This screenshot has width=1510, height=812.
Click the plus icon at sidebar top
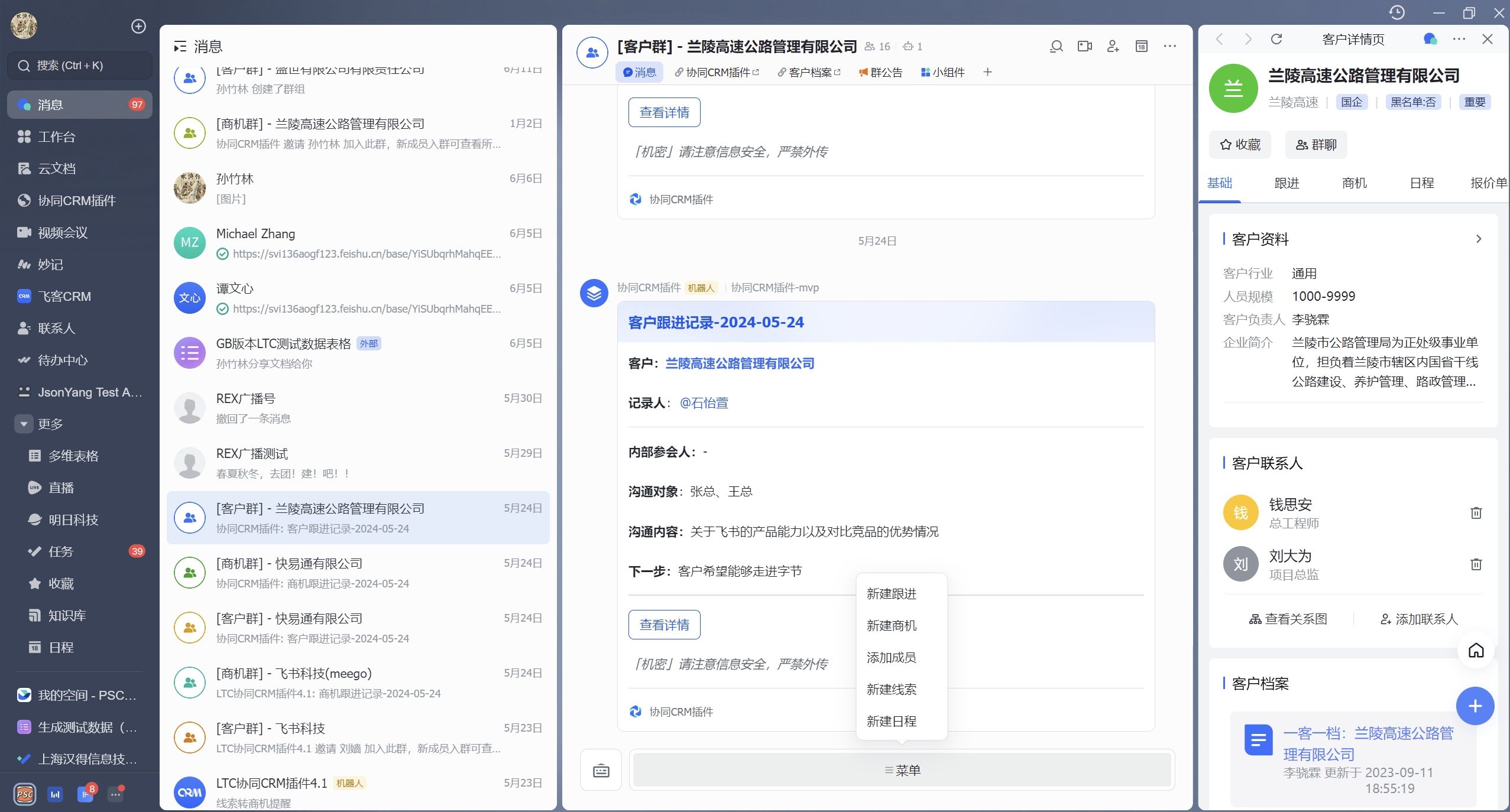[x=138, y=26]
